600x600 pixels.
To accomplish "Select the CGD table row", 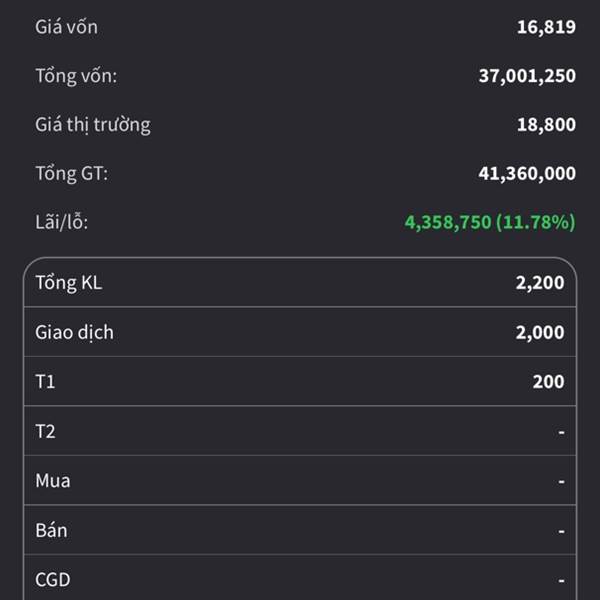I will [300, 577].
